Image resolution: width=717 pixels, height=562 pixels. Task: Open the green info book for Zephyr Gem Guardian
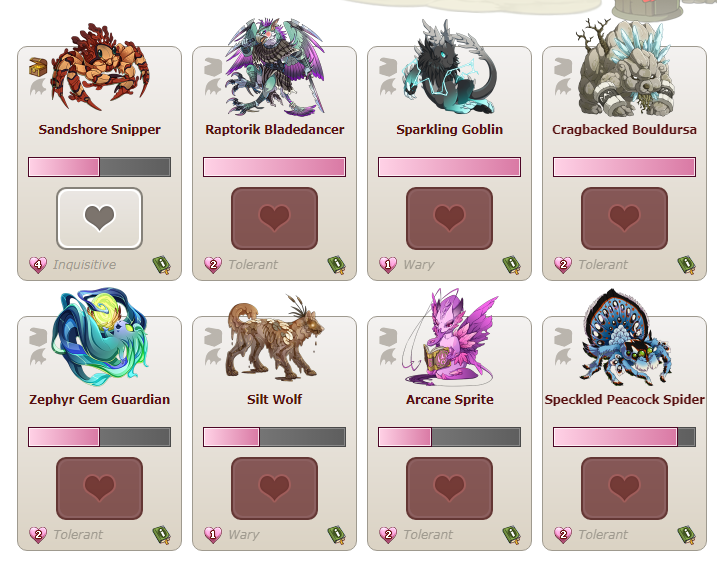click(x=161, y=535)
